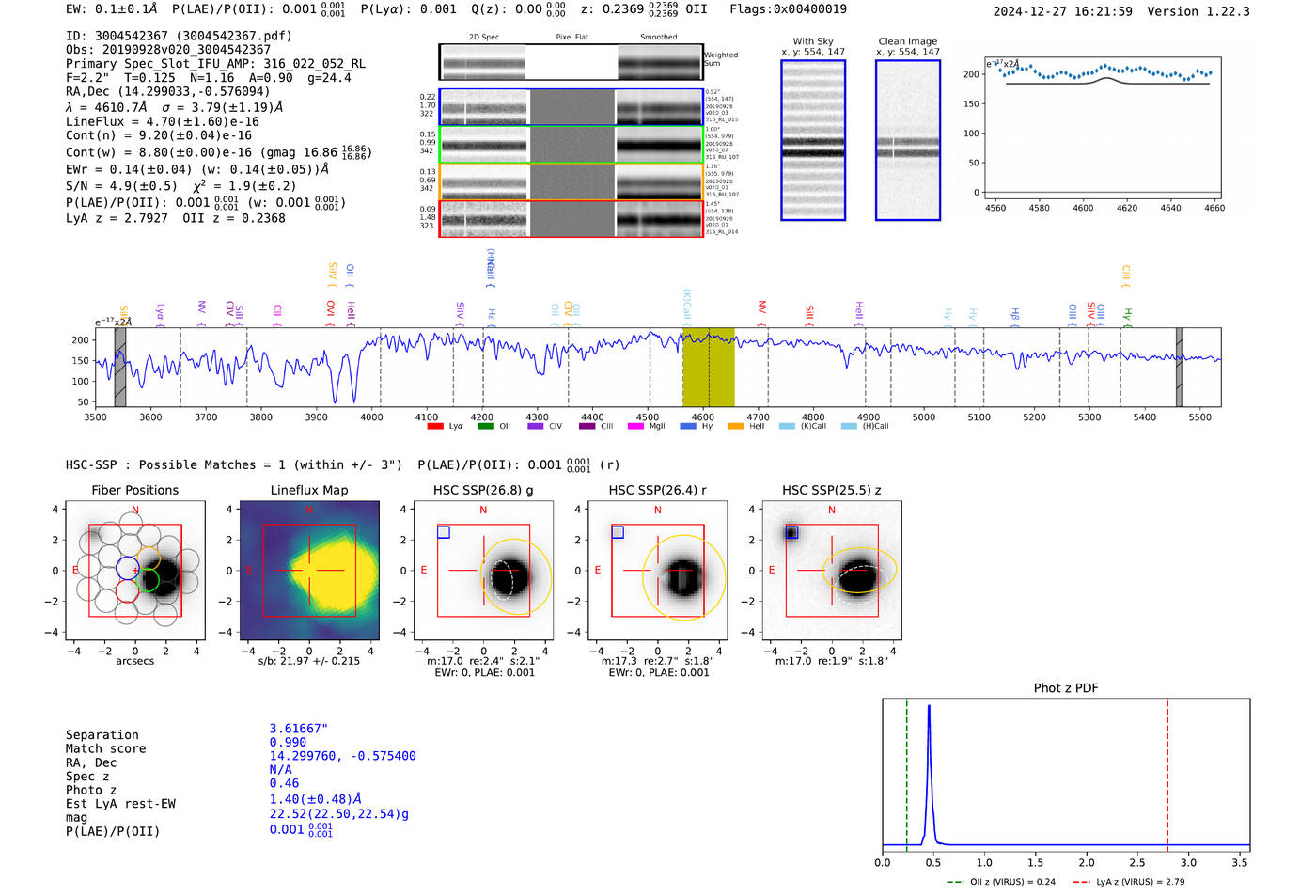Screen dimensions: 1316x896
Task: Select the Photo z value 0.46
Action: click(x=284, y=783)
